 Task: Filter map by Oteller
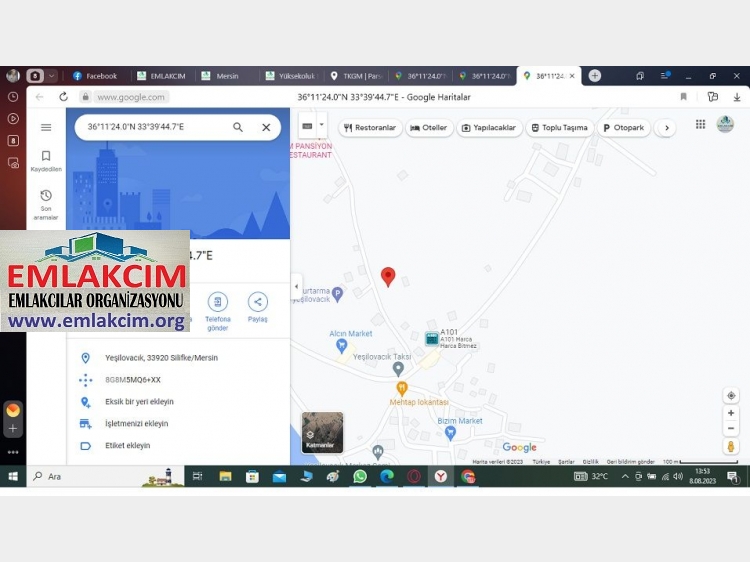(429, 128)
